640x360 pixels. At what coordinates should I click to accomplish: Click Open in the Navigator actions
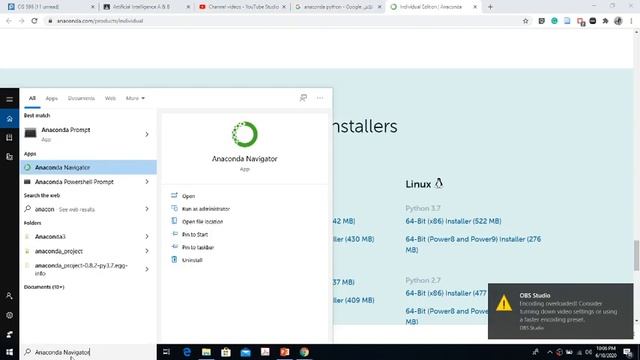188,196
